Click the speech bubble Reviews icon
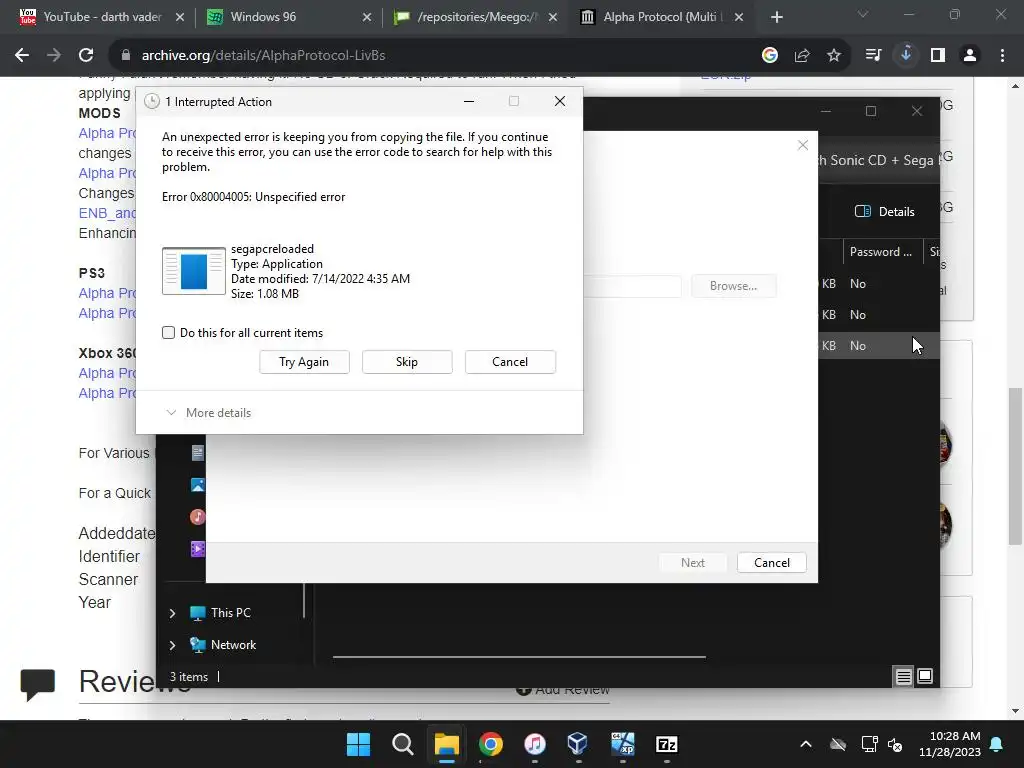1024x768 pixels. [37, 684]
